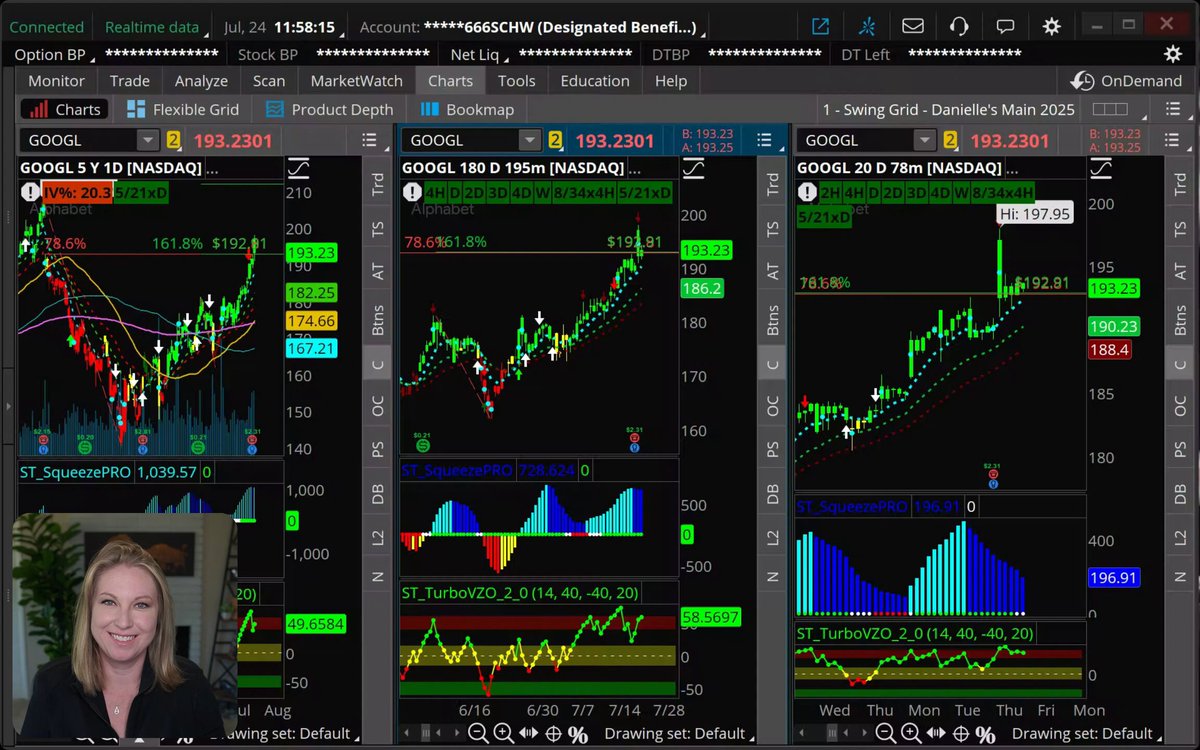
Task: Open yellow link color 2 on middle chart
Action: click(555, 141)
